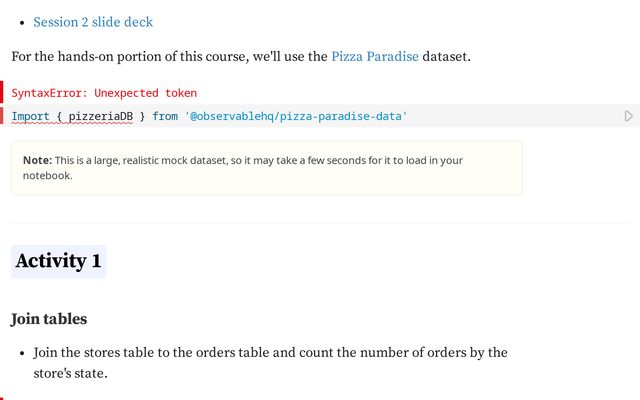Click the Activity 1 heading
The image size is (640, 400).
58,261
